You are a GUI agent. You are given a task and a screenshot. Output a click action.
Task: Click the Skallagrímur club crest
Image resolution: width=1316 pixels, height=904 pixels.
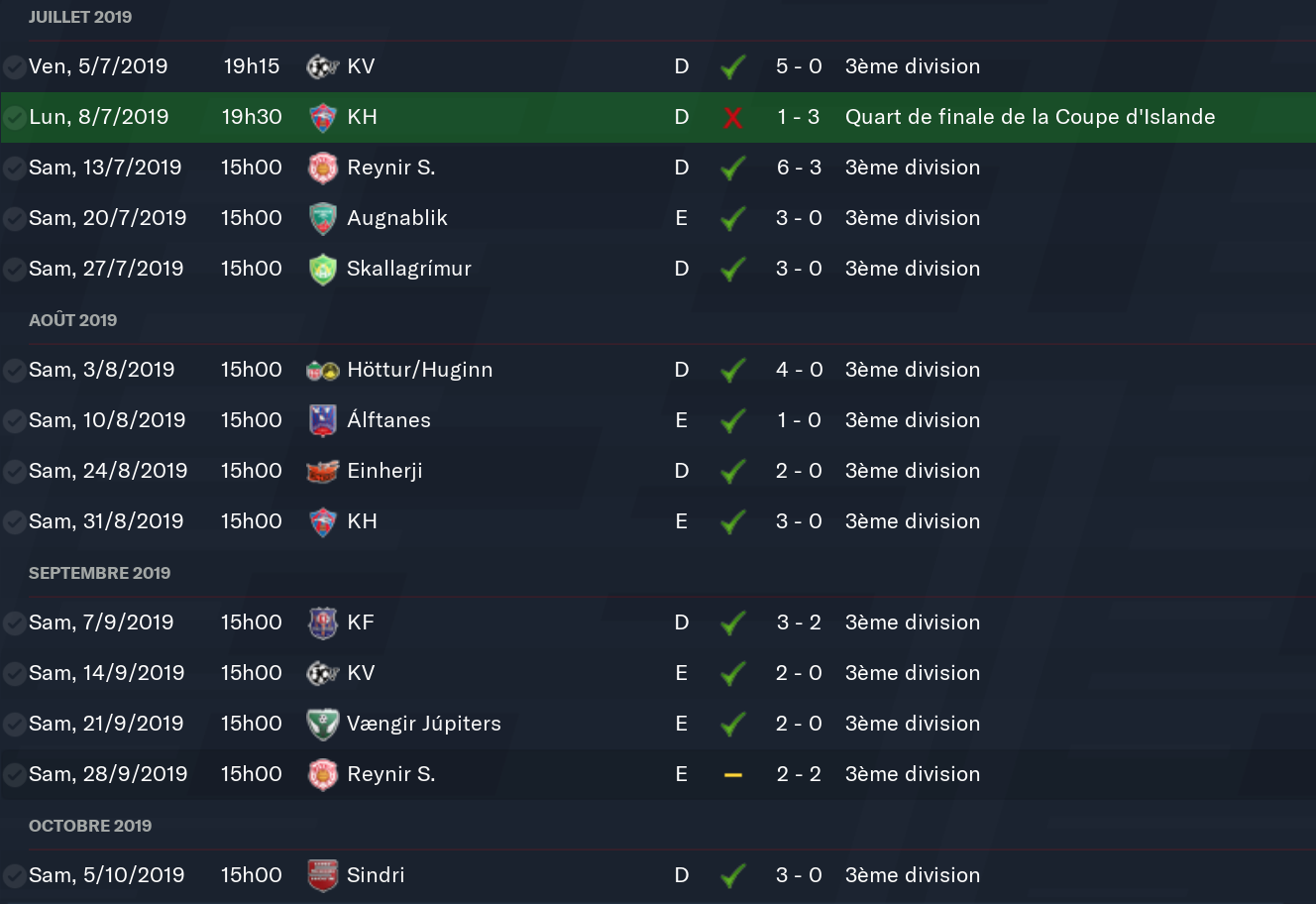click(x=323, y=269)
